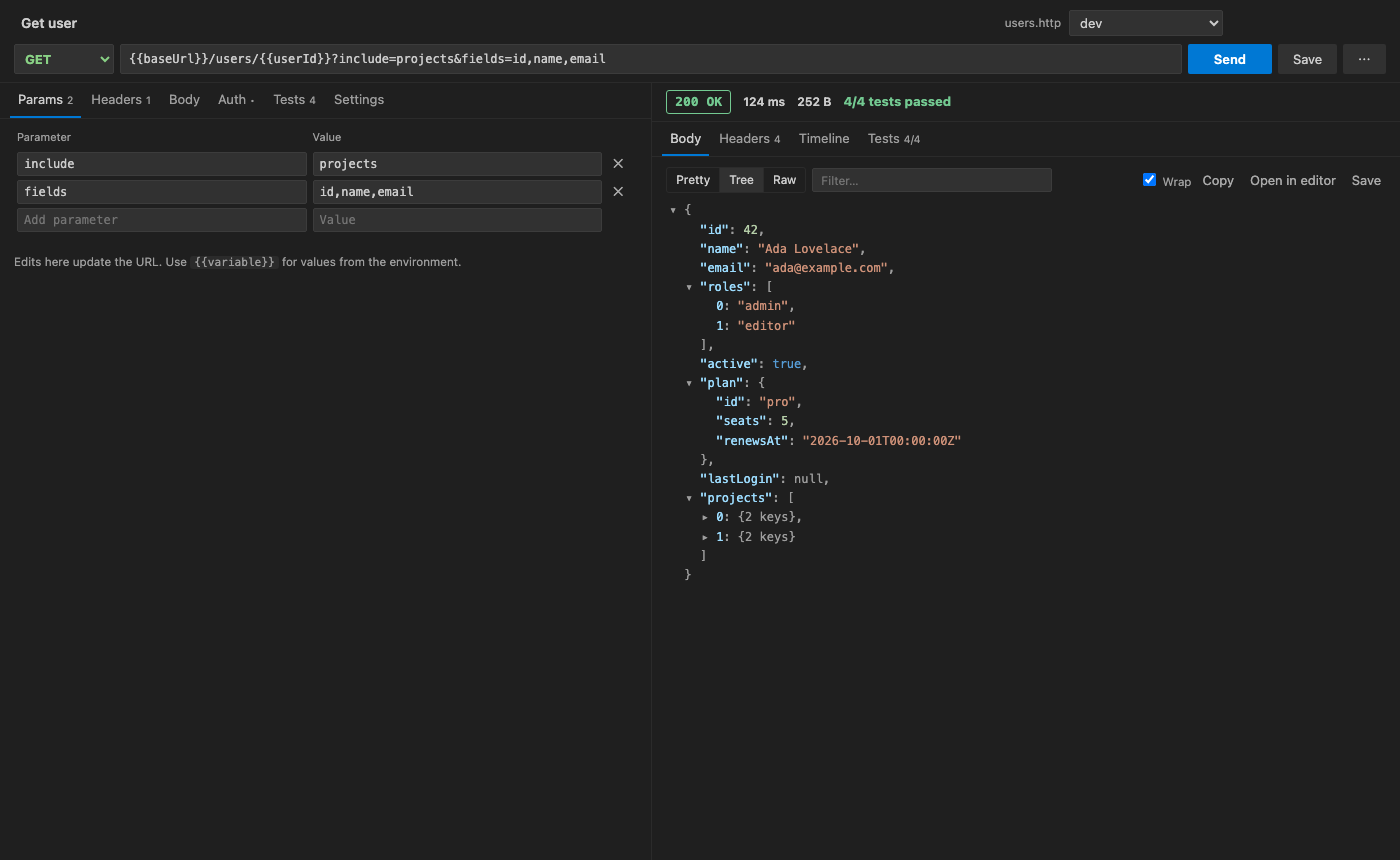The height and width of the screenshot is (860, 1400).
Task: Edit the projects value field
Action: (x=457, y=164)
